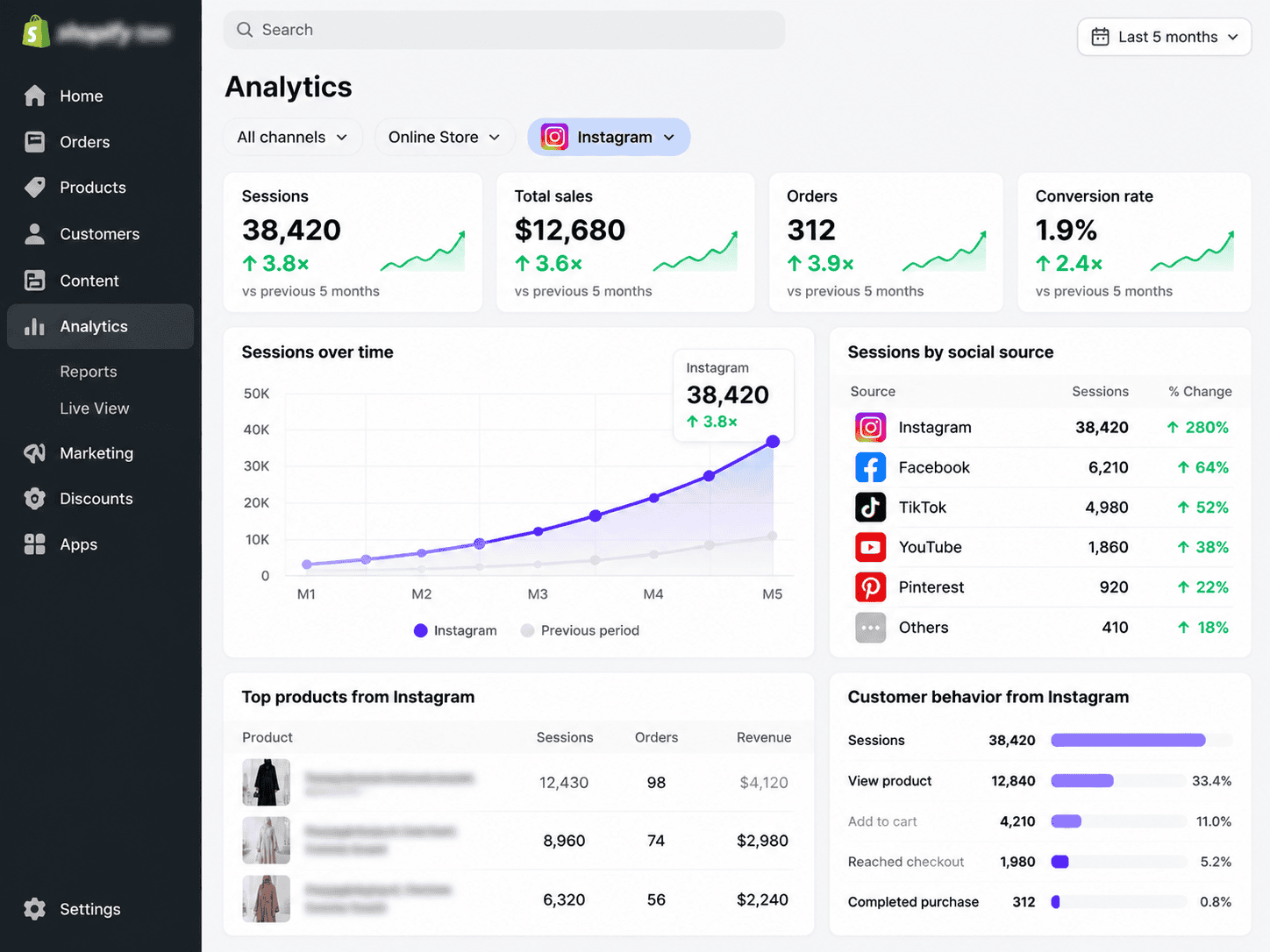Open Apps in sidebar
Image resolution: width=1270 pixels, height=952 pixels.
point(100,544)
